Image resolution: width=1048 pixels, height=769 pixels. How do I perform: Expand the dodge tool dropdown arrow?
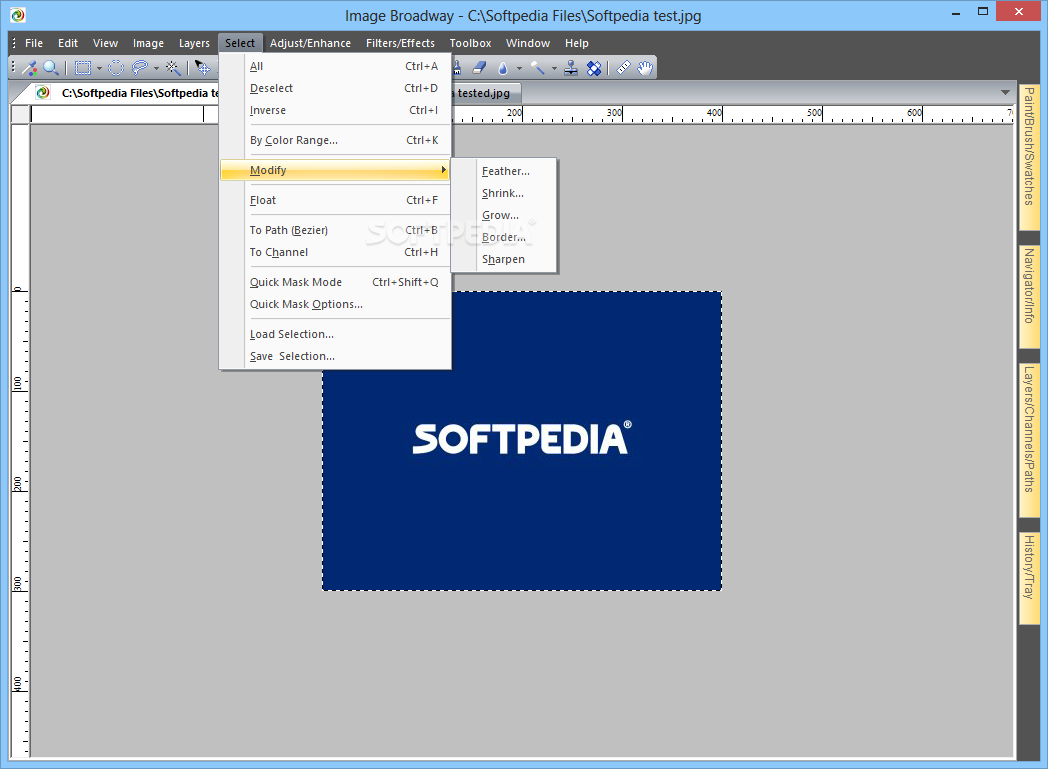pyautogui.click(x=554, y=68)
